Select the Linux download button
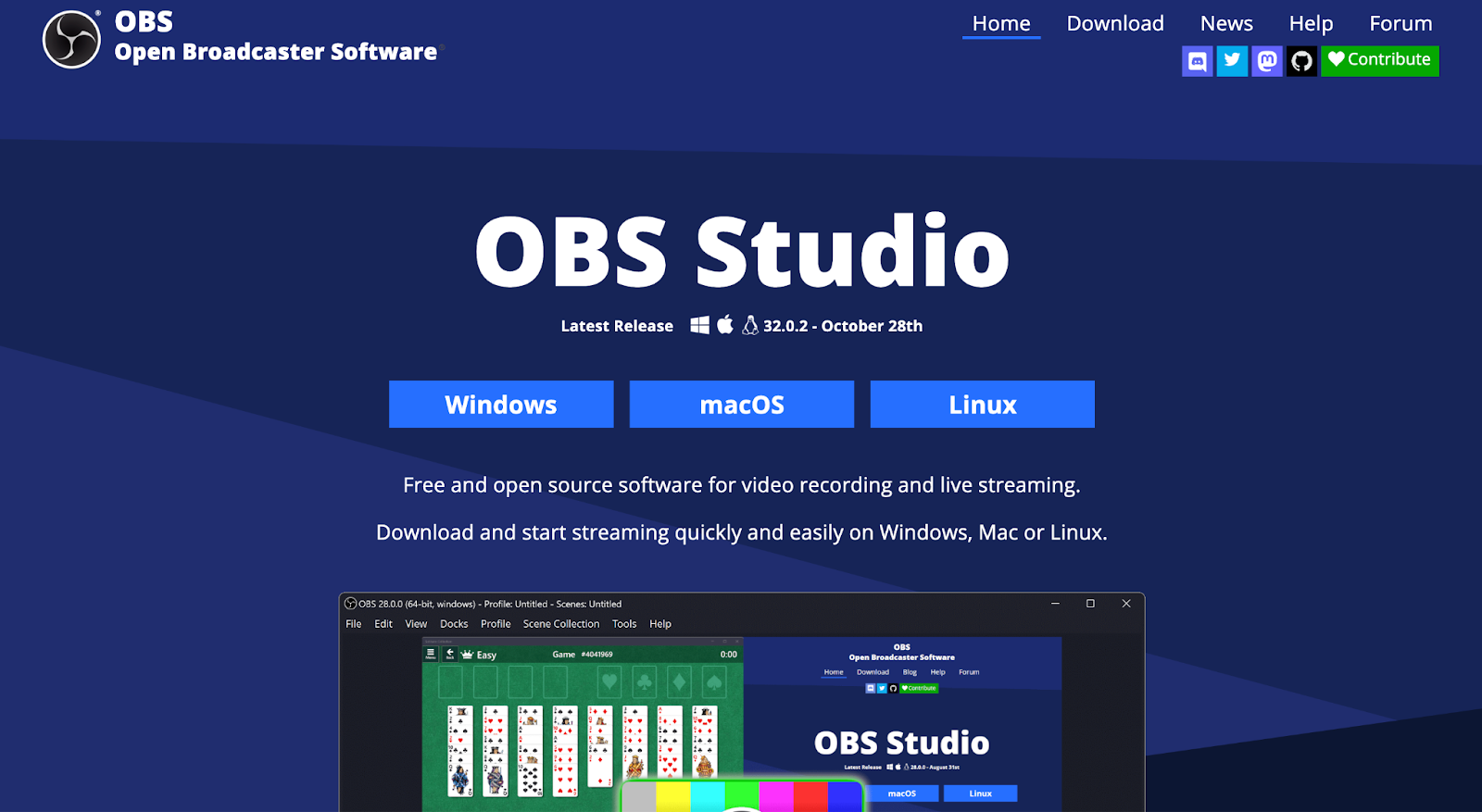Image resolution: width=1482 pixels, height=812 pixels. pos(982,405)
